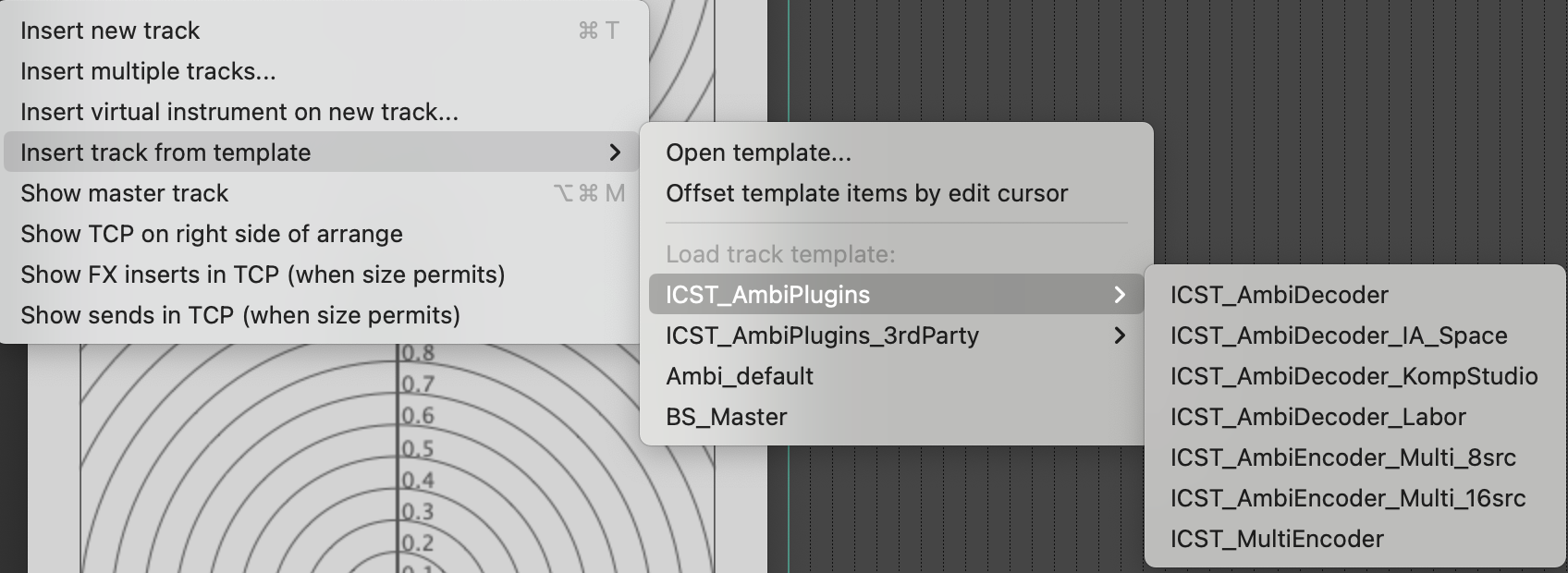Image resolution: width=1568 pixels, height=573 pixels.
Task: Select ICST_AmbiDecoder template
Action: [1279, 295]
